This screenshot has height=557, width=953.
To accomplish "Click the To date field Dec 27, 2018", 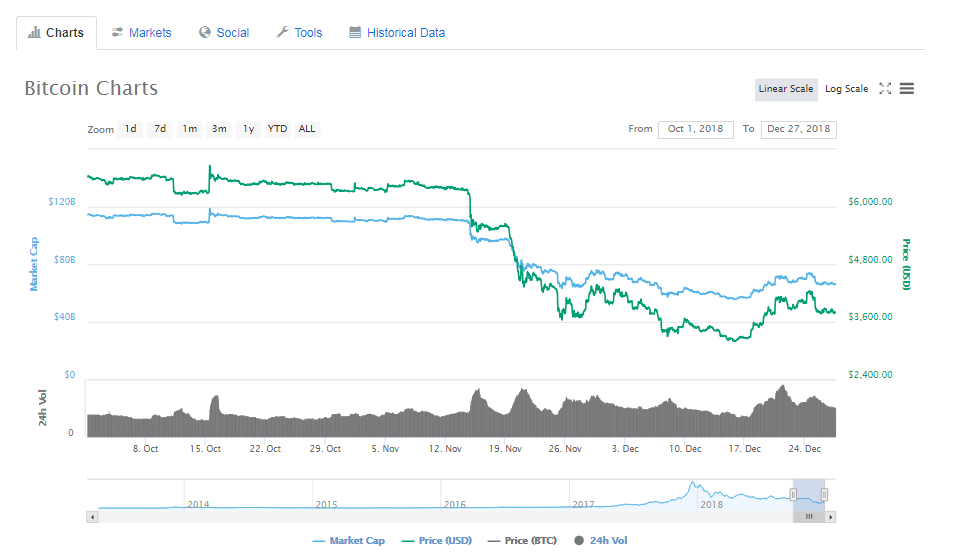I will (x=799, y=130).
